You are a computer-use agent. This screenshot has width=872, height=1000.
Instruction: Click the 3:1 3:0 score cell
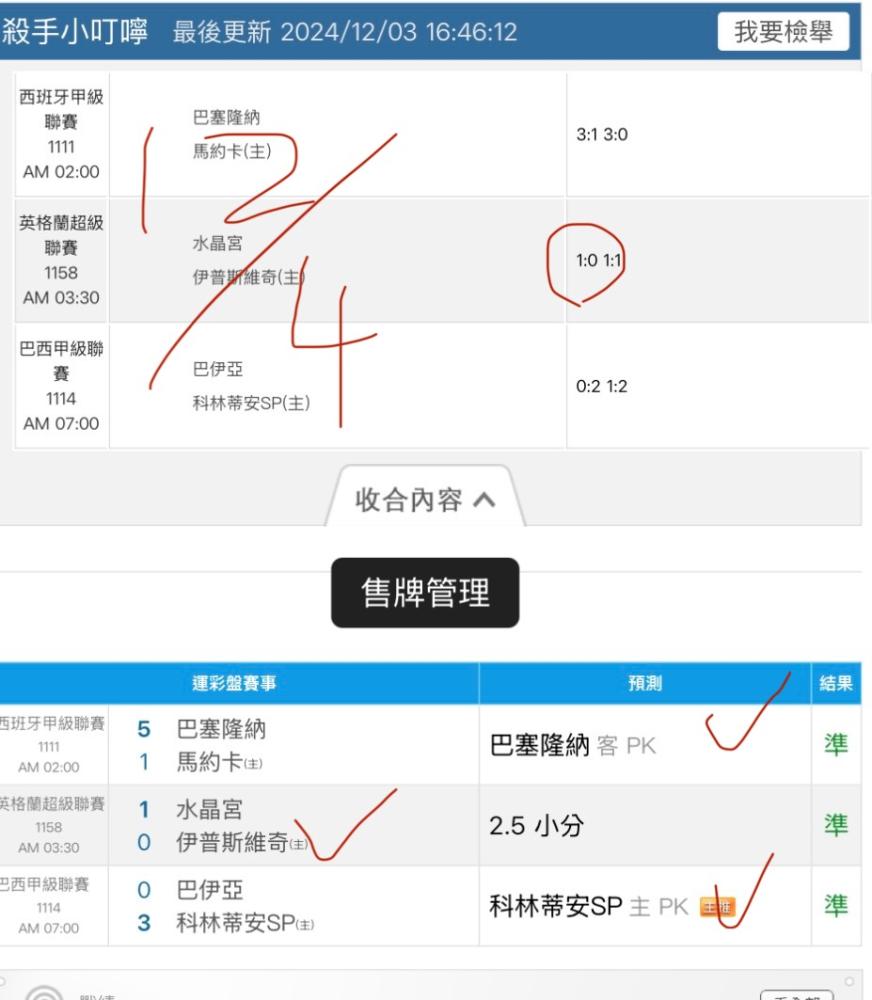[x=602, y=135]
